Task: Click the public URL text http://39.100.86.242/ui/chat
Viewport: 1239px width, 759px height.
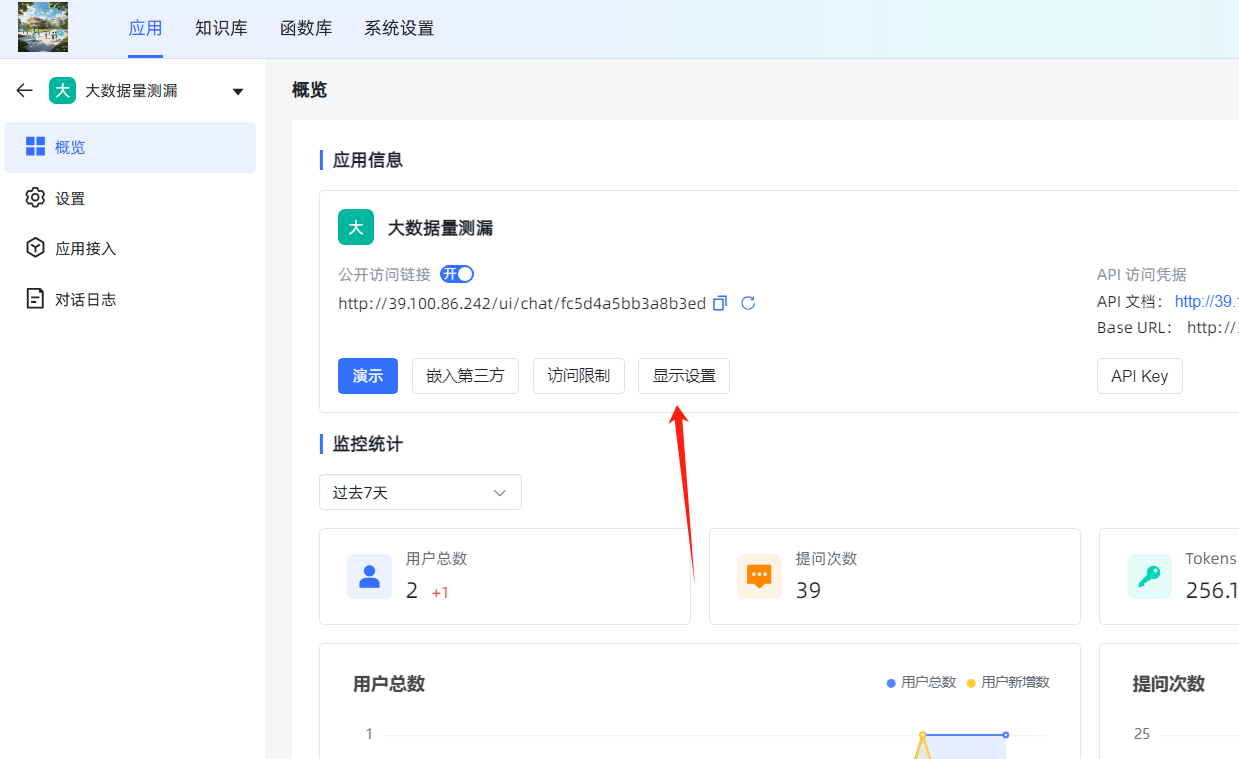Action: coord(522,303)
